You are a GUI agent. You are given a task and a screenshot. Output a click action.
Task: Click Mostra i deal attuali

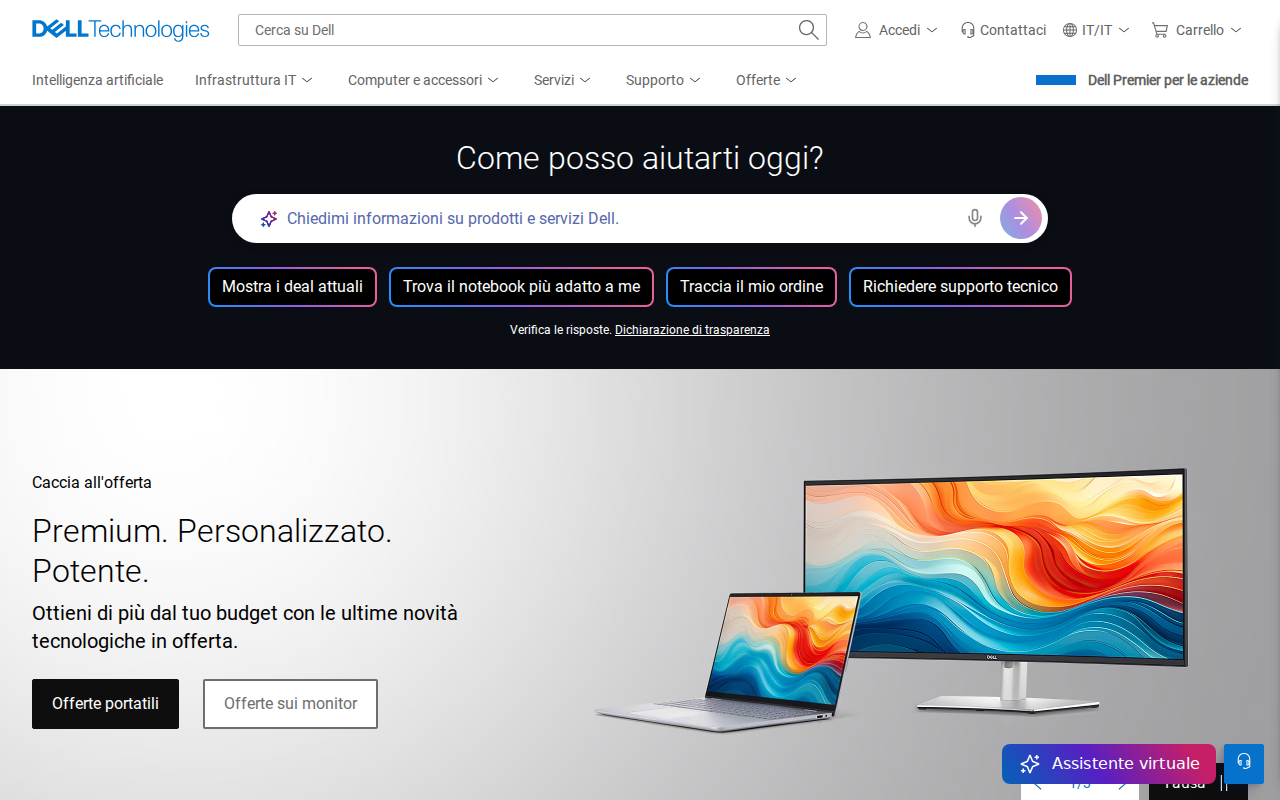[x=292, y=287]
